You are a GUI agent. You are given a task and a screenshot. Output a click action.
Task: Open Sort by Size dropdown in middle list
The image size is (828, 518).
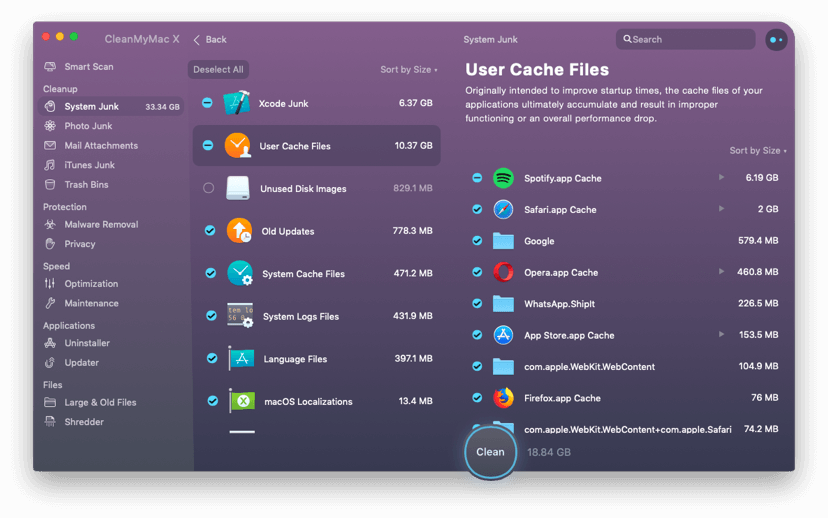[408, 70]
